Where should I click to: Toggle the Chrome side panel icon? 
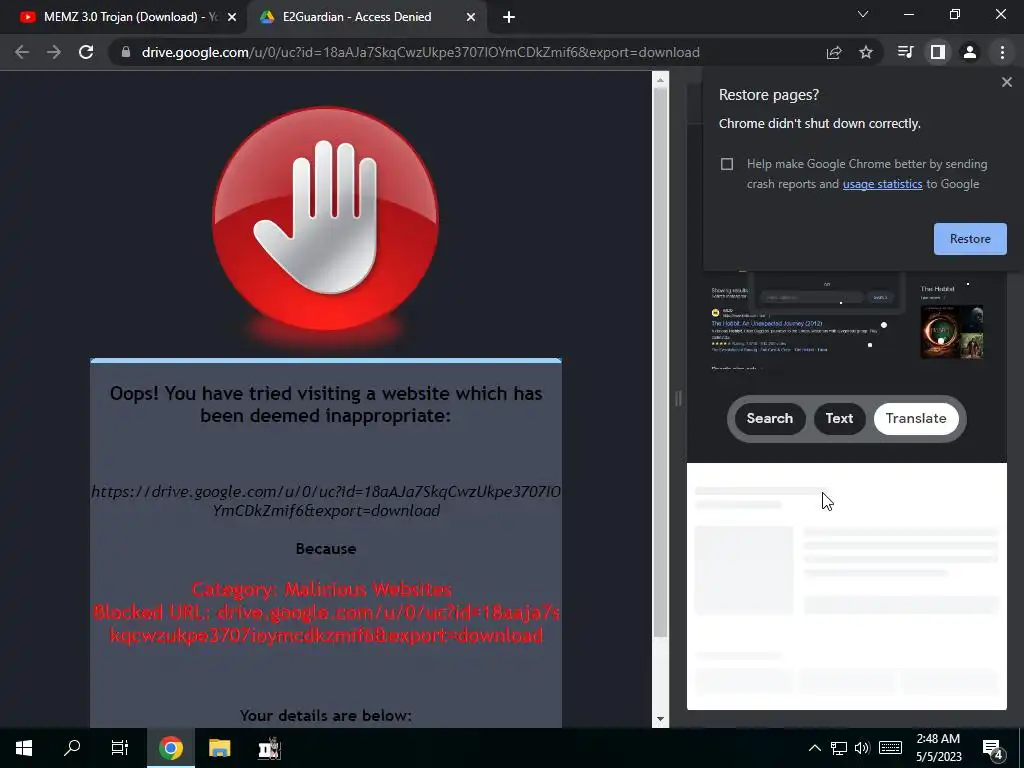pyautogui.click(x=938, y=52)
